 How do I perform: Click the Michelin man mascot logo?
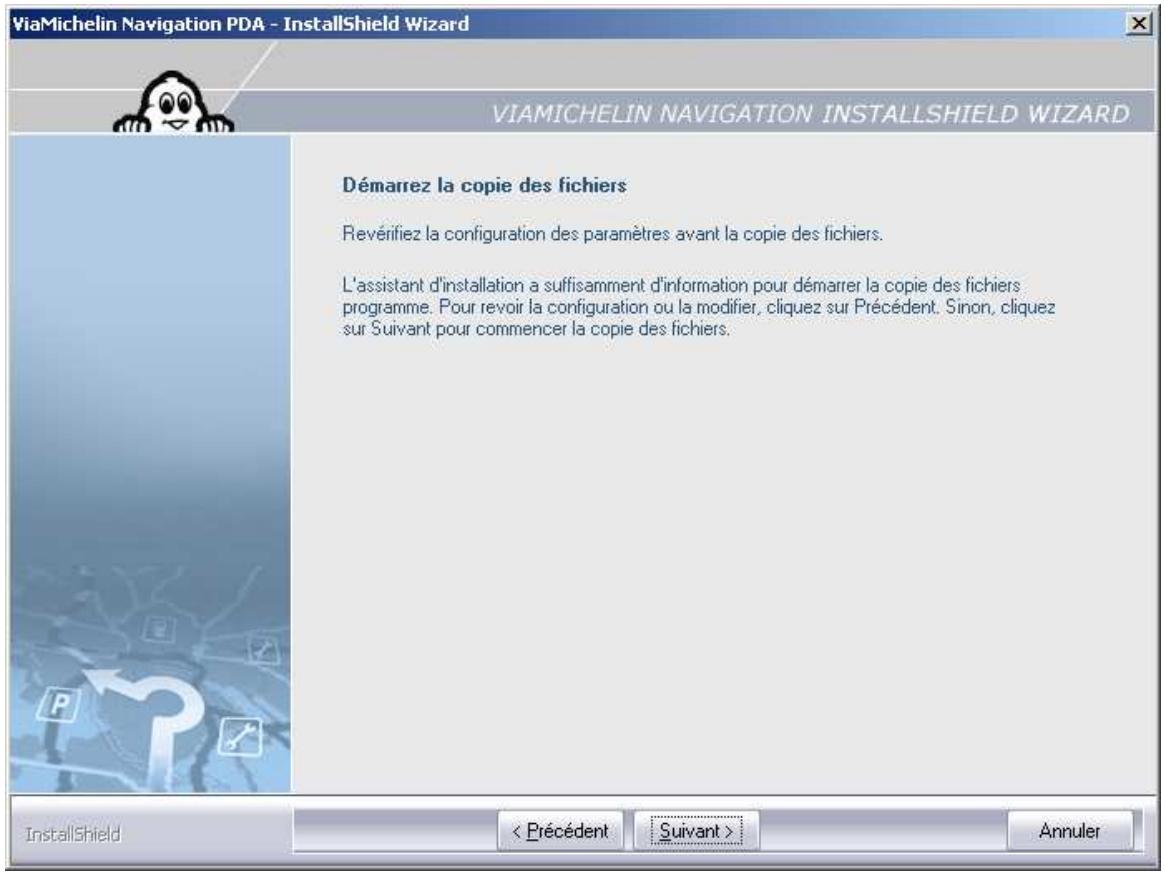tap(174, 103)
